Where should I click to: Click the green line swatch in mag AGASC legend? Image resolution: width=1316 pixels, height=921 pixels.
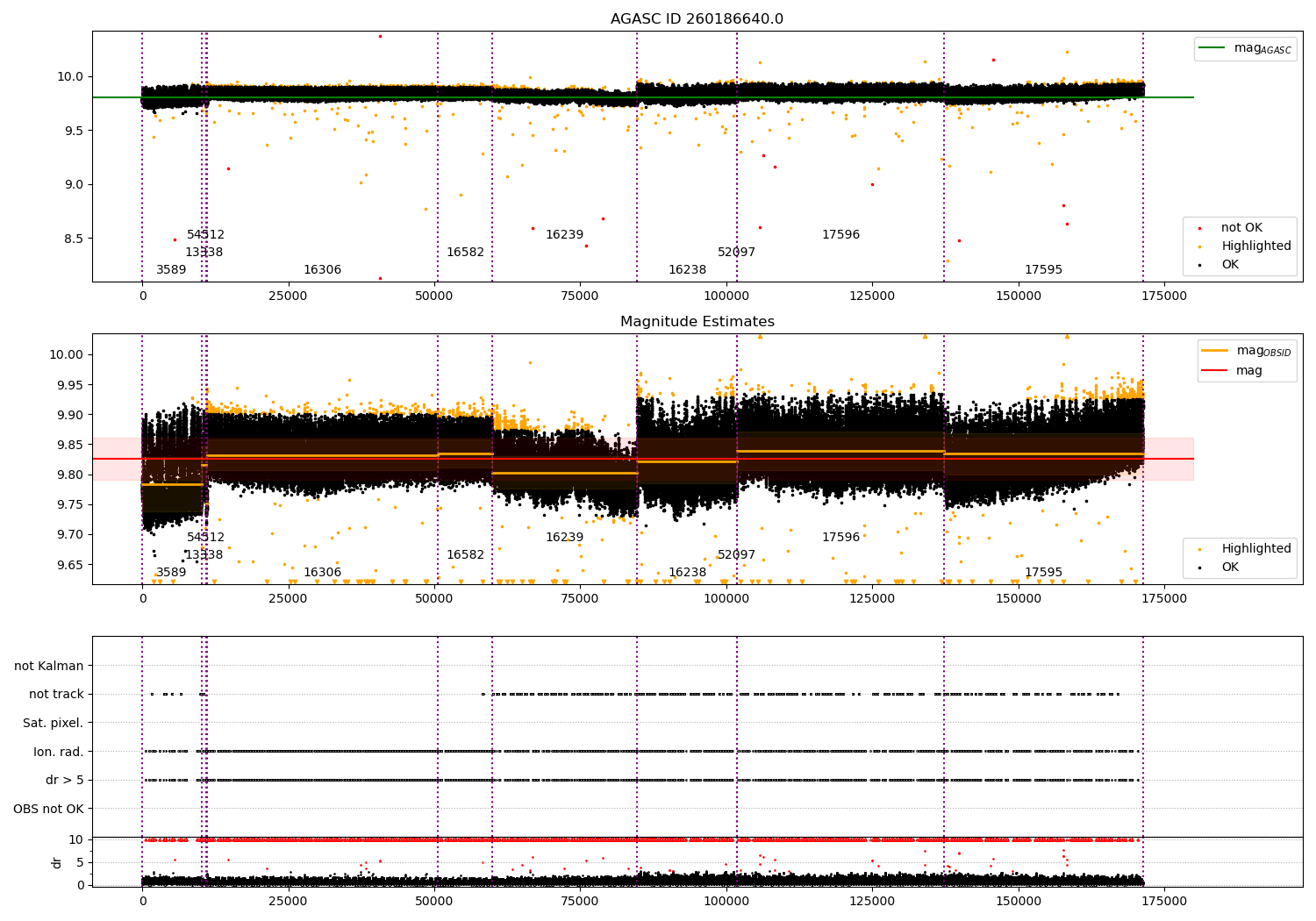pos(1212,48)
